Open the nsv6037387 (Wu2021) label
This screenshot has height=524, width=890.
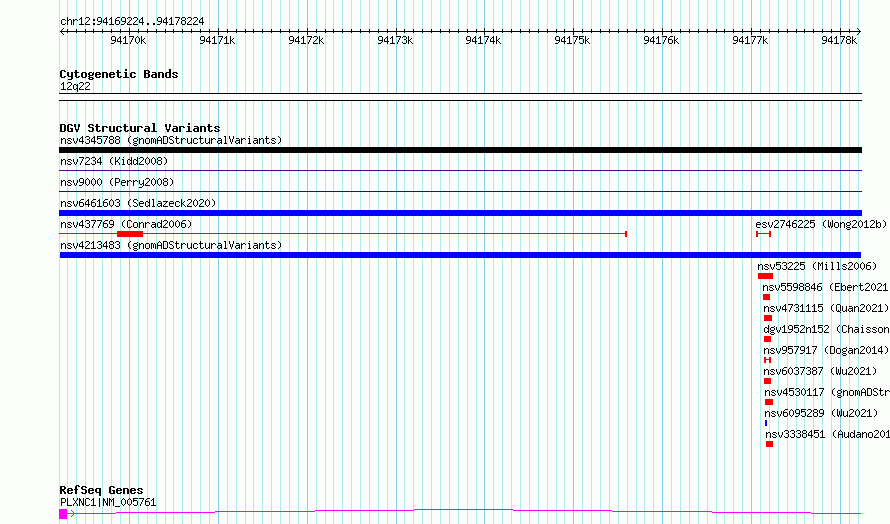(x=820, y=371)
